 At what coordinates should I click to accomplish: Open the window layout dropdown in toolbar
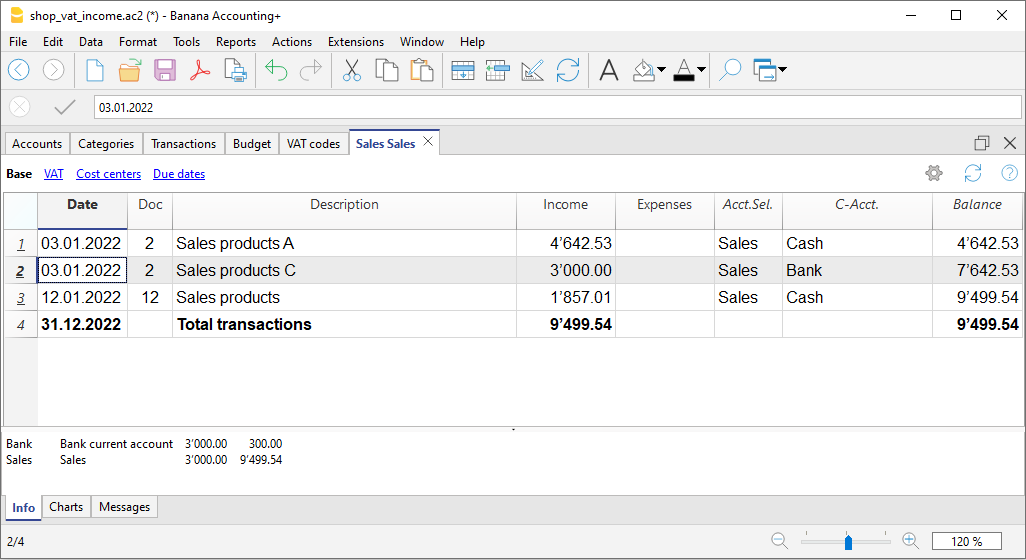(x=781, y=70)
